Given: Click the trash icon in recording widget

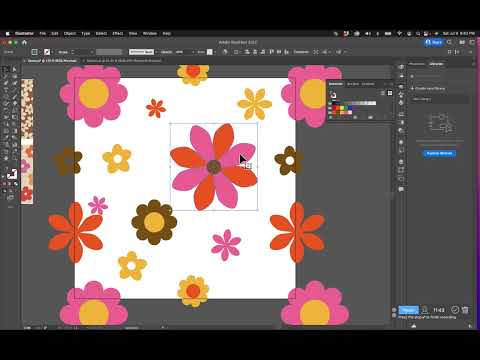Looking at the screenshot, I should [465, 310].
